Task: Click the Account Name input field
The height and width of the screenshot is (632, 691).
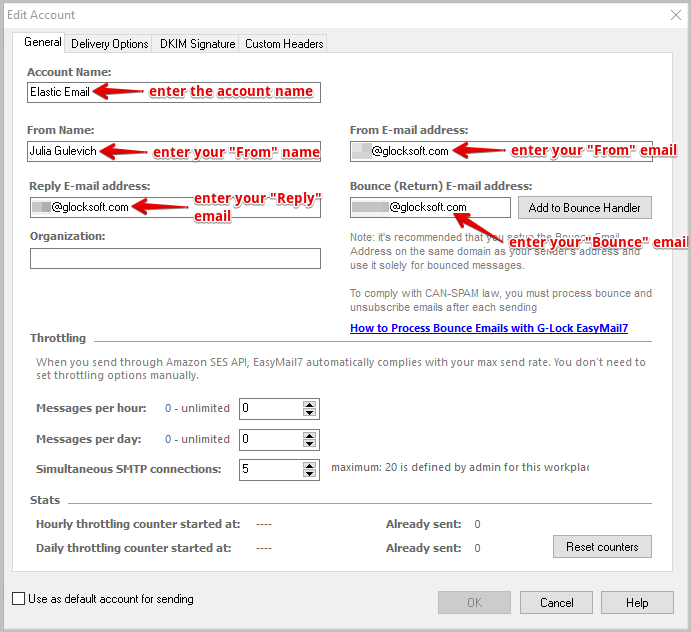Action: tap(174, 92)
